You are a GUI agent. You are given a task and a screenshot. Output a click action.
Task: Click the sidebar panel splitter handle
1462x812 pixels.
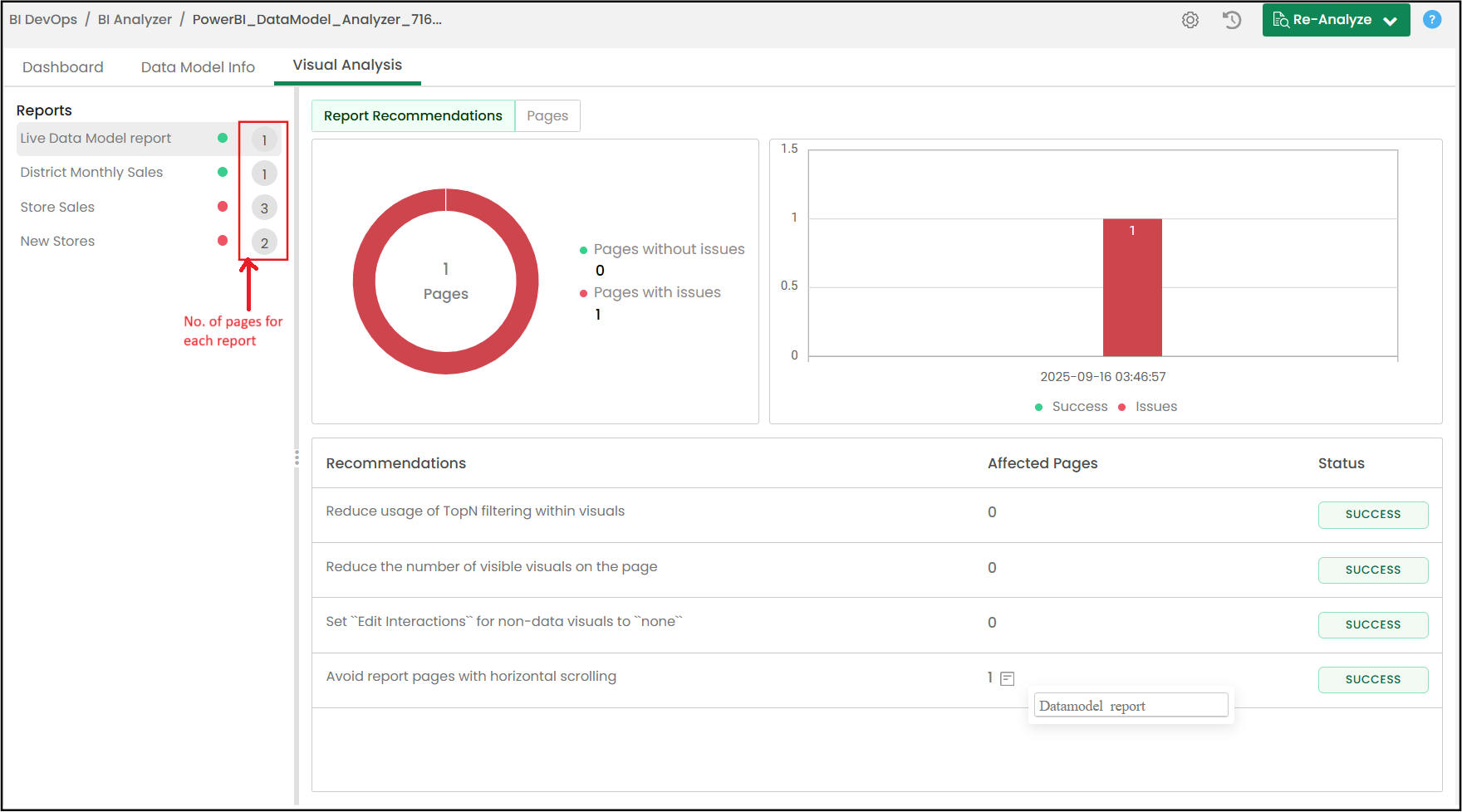pos(297,458)
